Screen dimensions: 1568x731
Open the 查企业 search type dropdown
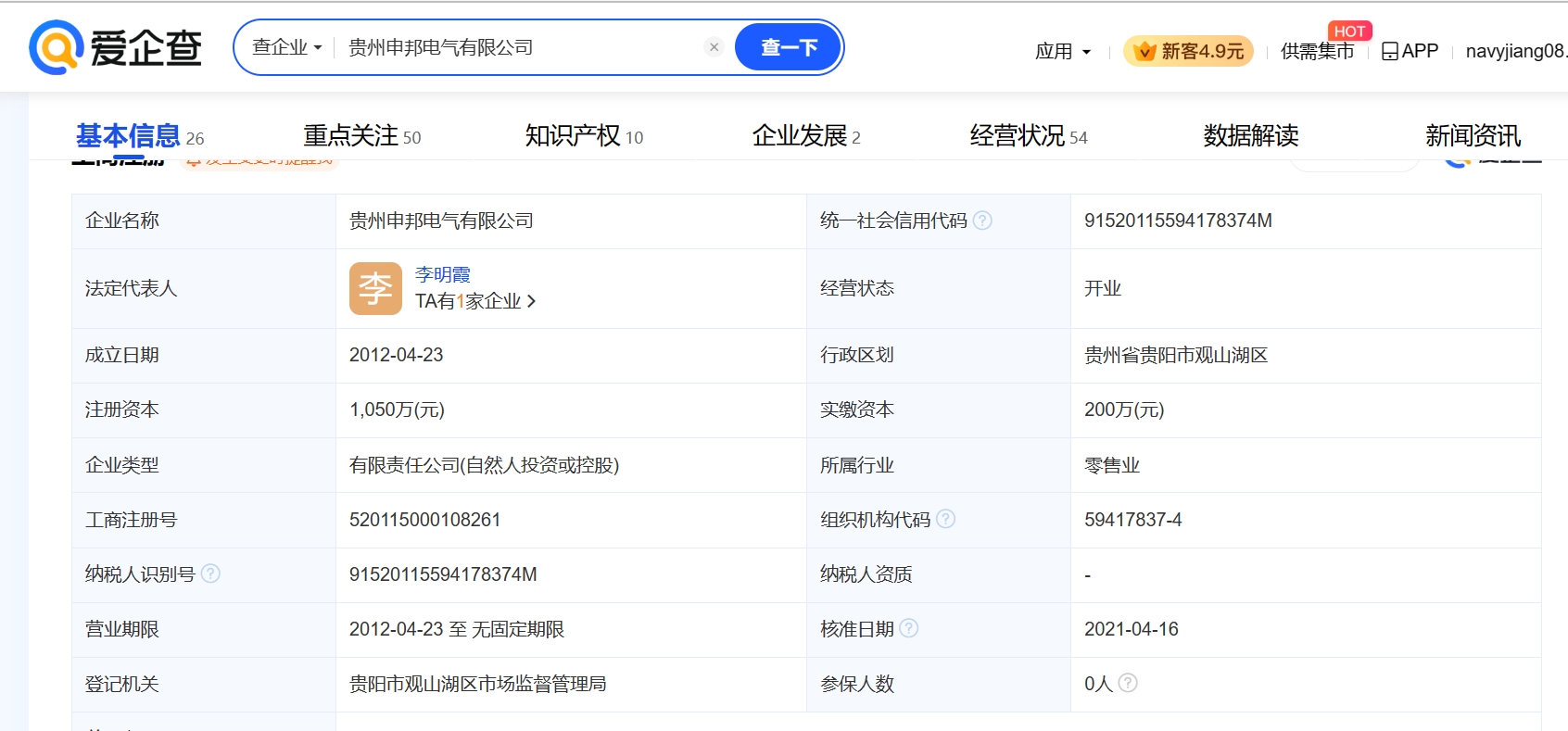[286, 47]
